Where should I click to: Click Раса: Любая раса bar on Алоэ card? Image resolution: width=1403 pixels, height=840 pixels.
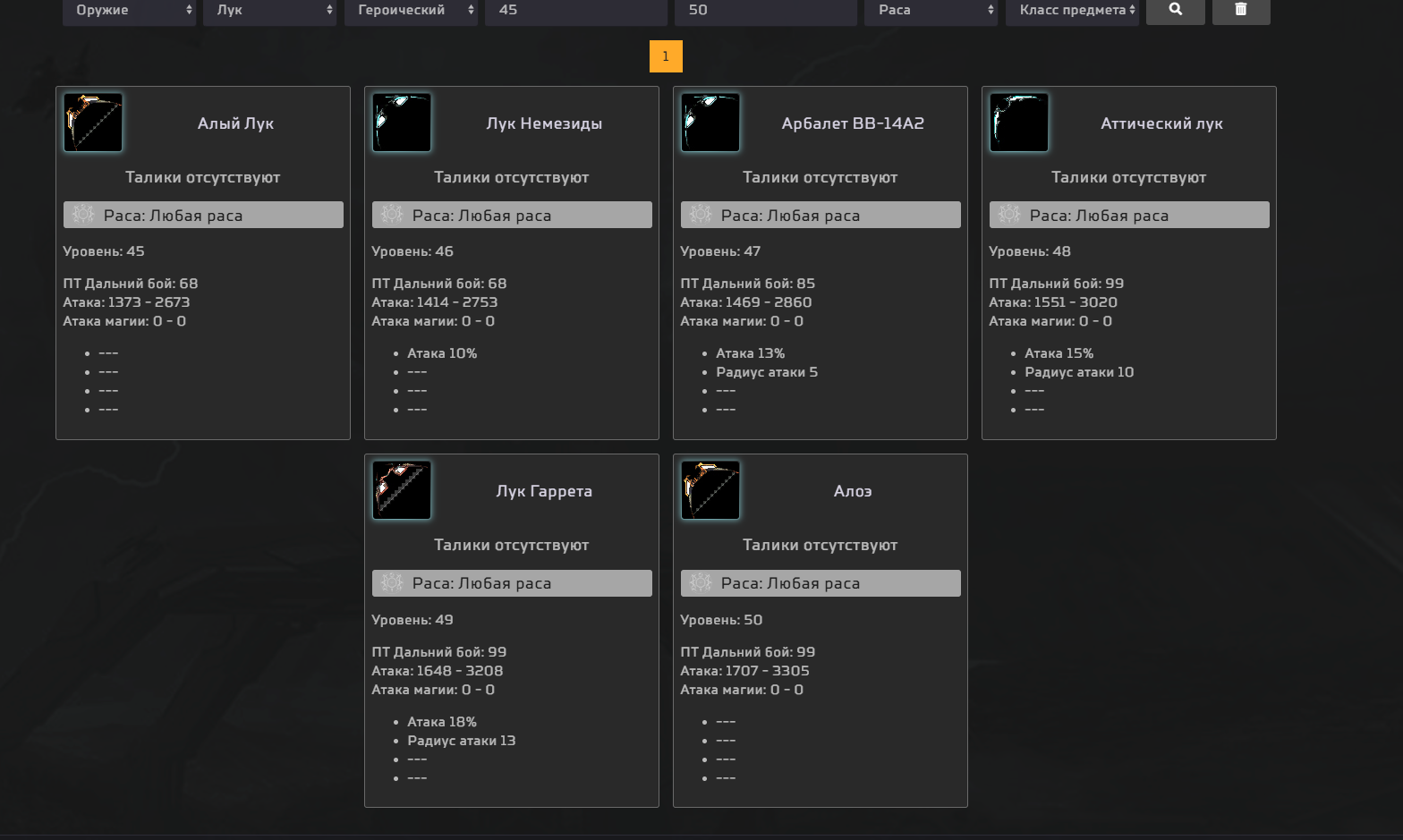[821, 583]
